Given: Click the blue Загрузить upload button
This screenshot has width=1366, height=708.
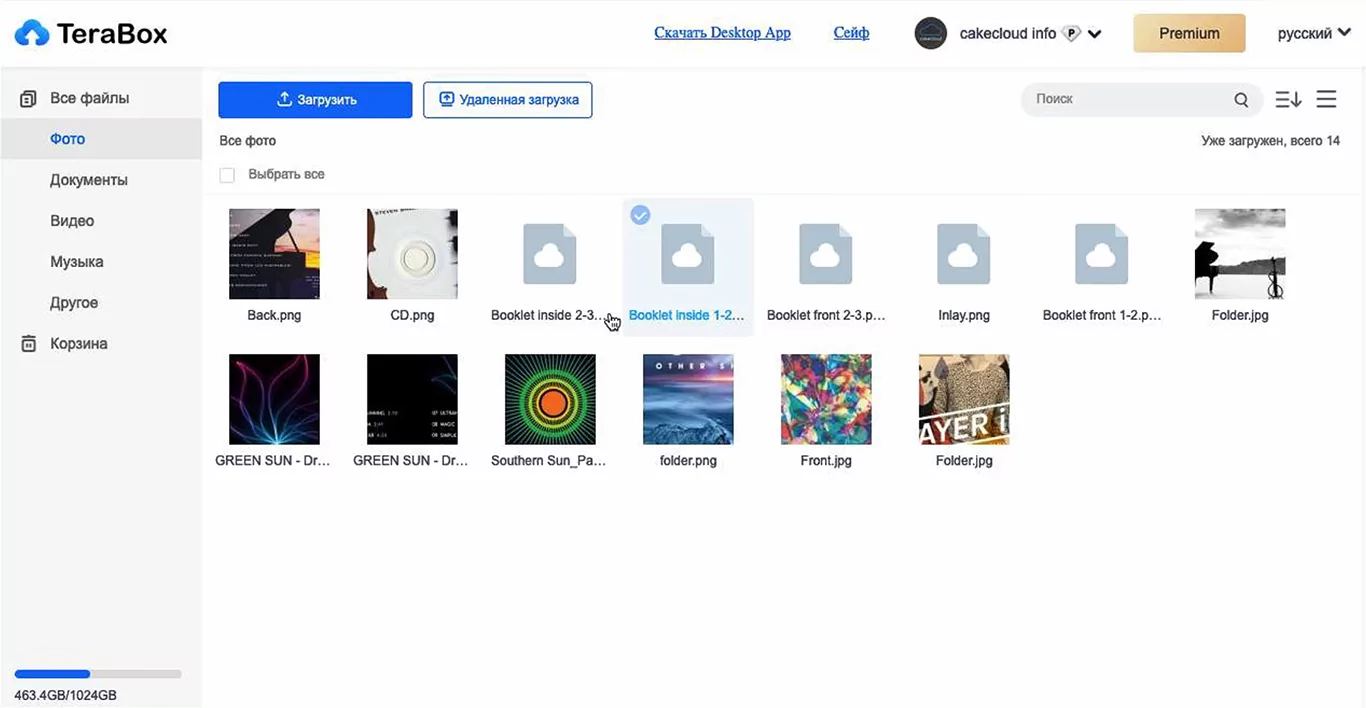Looking at the screenshot, I should (x=315, y=100).
